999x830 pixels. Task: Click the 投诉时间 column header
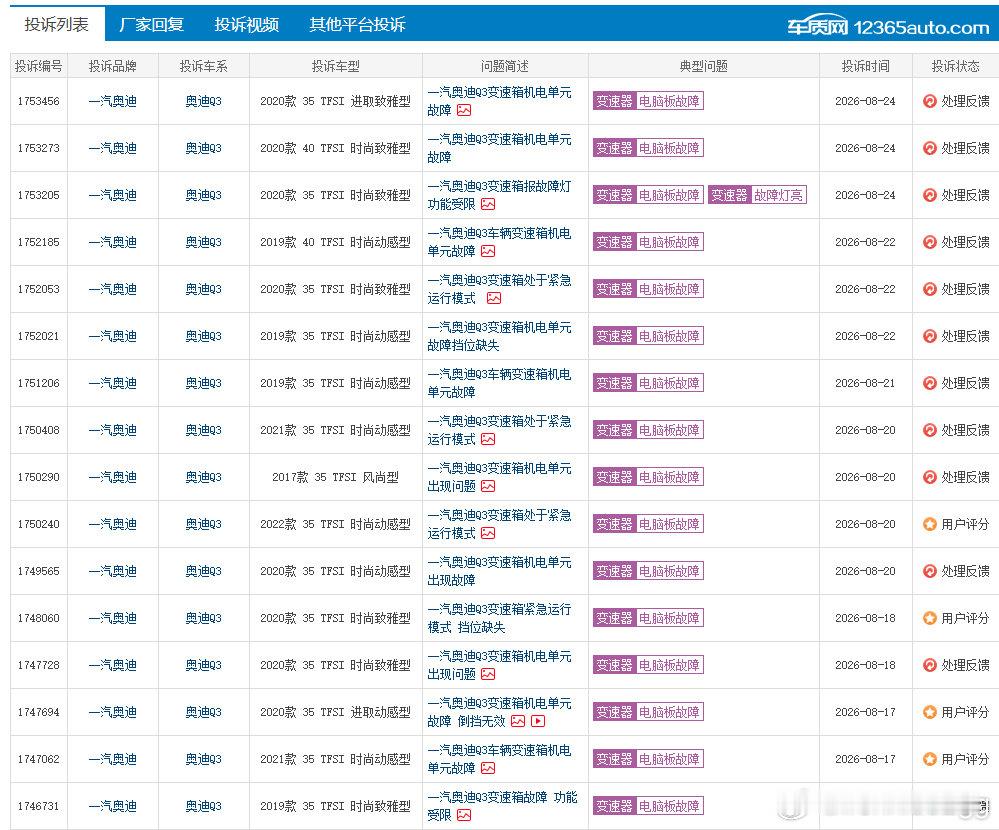(865, 66)
